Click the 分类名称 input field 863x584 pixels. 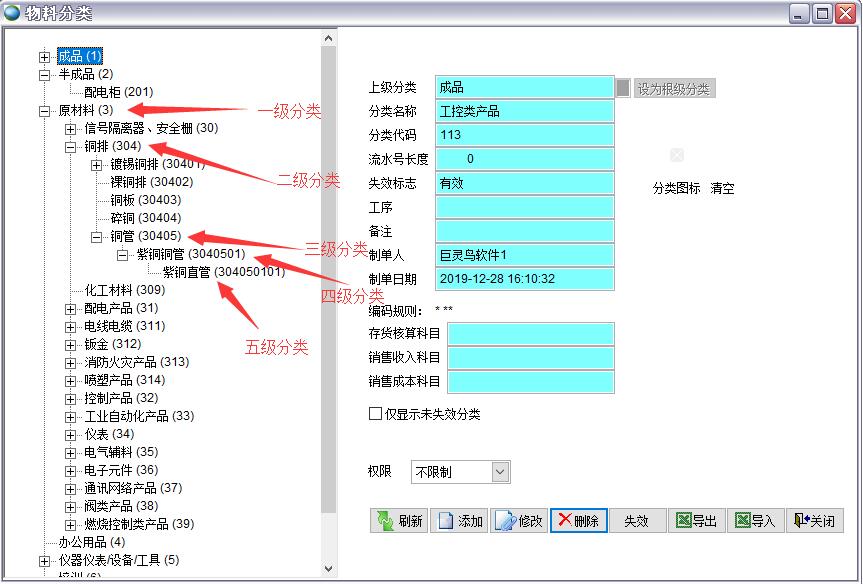pos(524,111)
